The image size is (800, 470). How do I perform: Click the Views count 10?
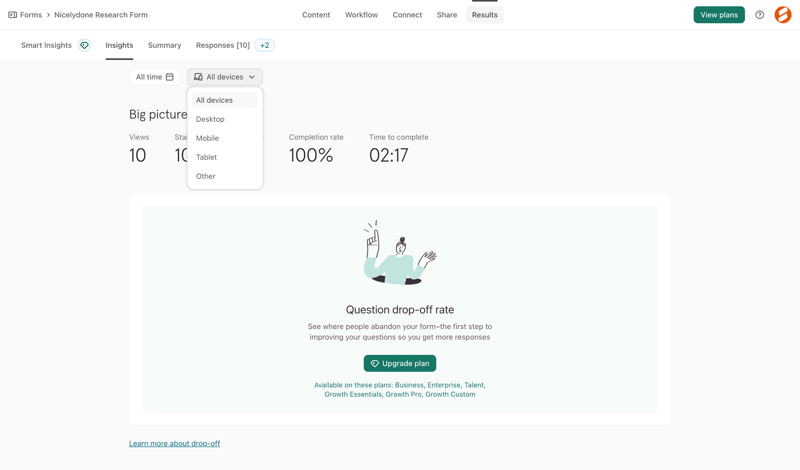pos(137,155)
